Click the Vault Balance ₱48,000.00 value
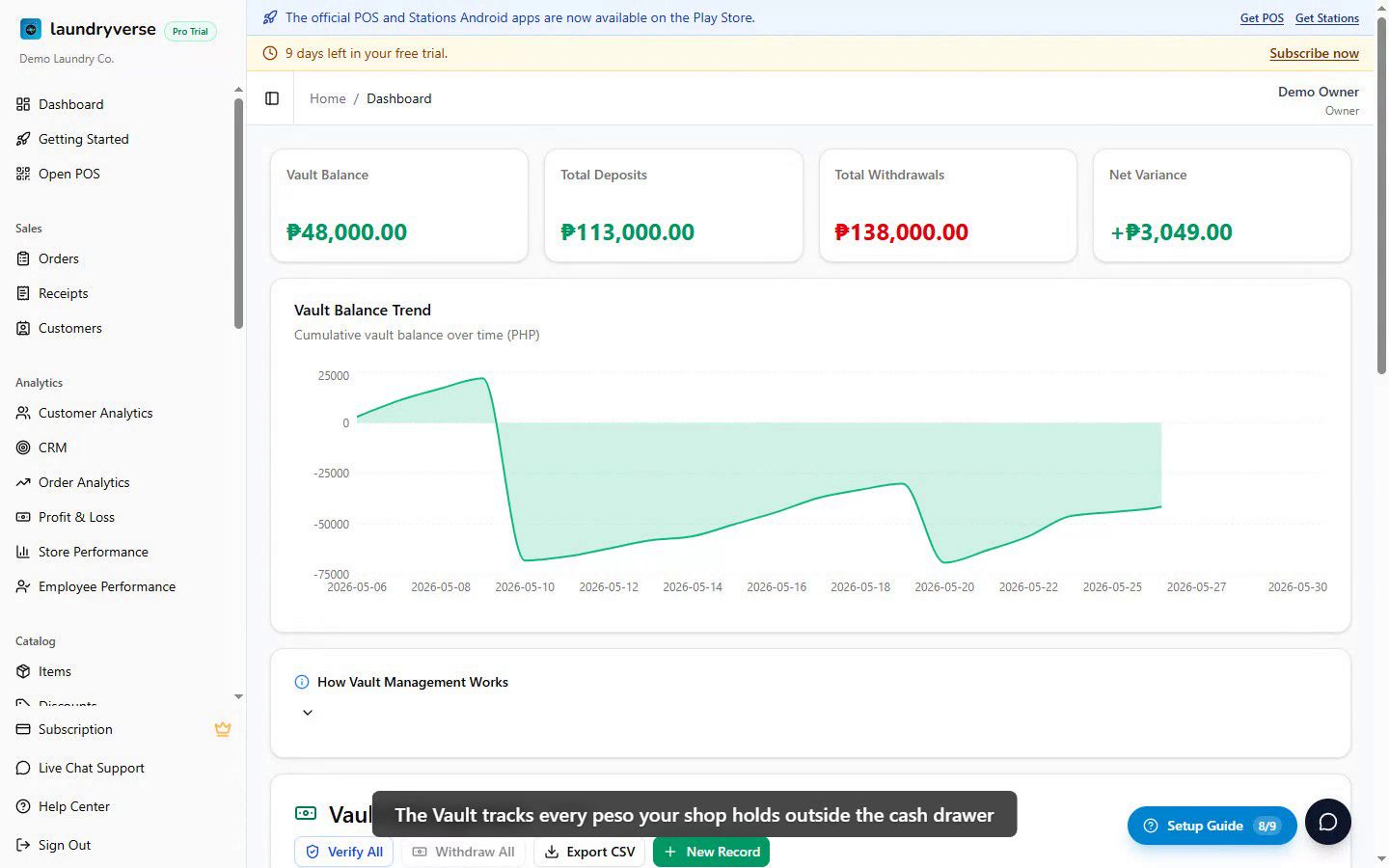 (x=347, y=232)
